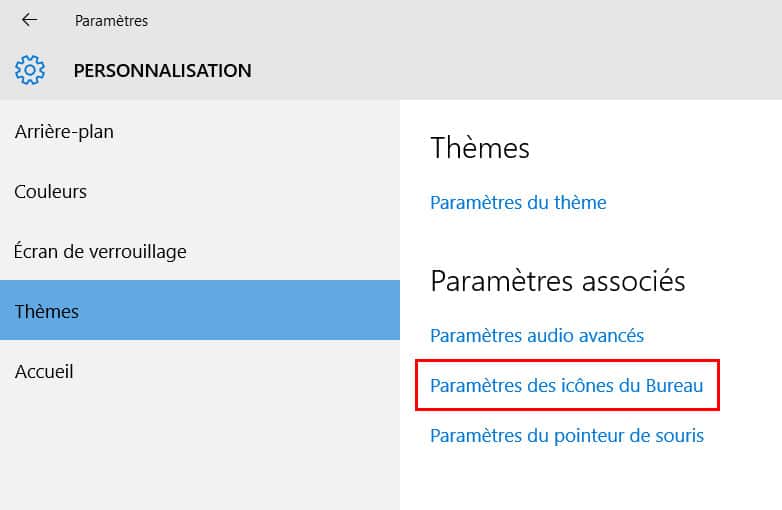Screen dimensions: 782x510
Task: Open Paramètres des icônes du Bureau
Action: (x=566, y=385)
